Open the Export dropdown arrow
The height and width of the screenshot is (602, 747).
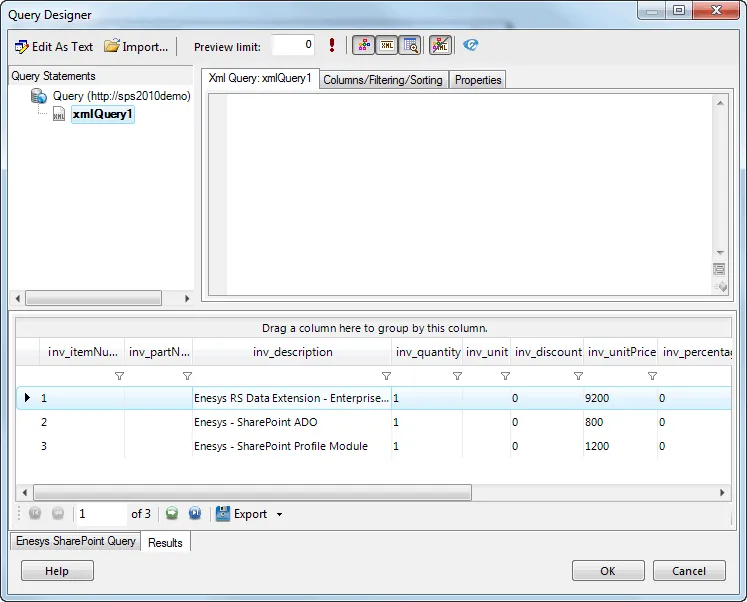279,514
